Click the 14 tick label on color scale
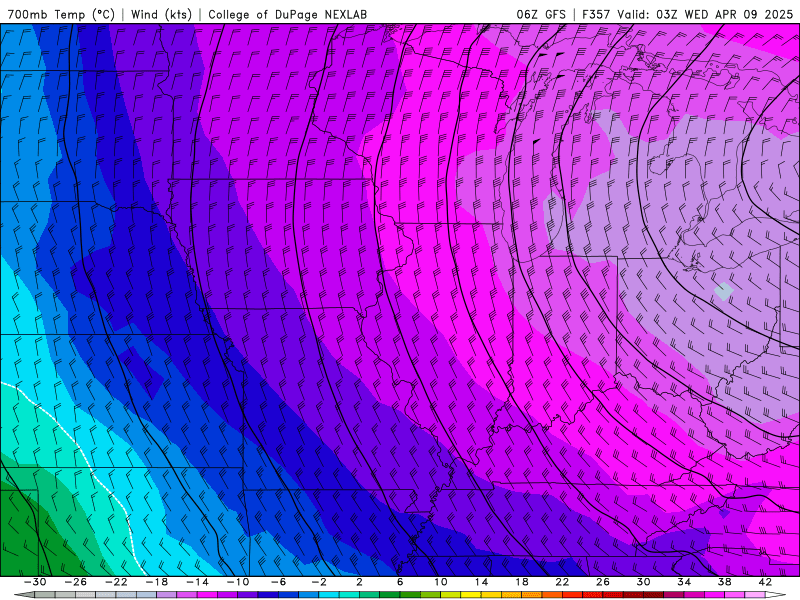Image resolution: width=800 pixels, height=600 pixels. point(482,582)
